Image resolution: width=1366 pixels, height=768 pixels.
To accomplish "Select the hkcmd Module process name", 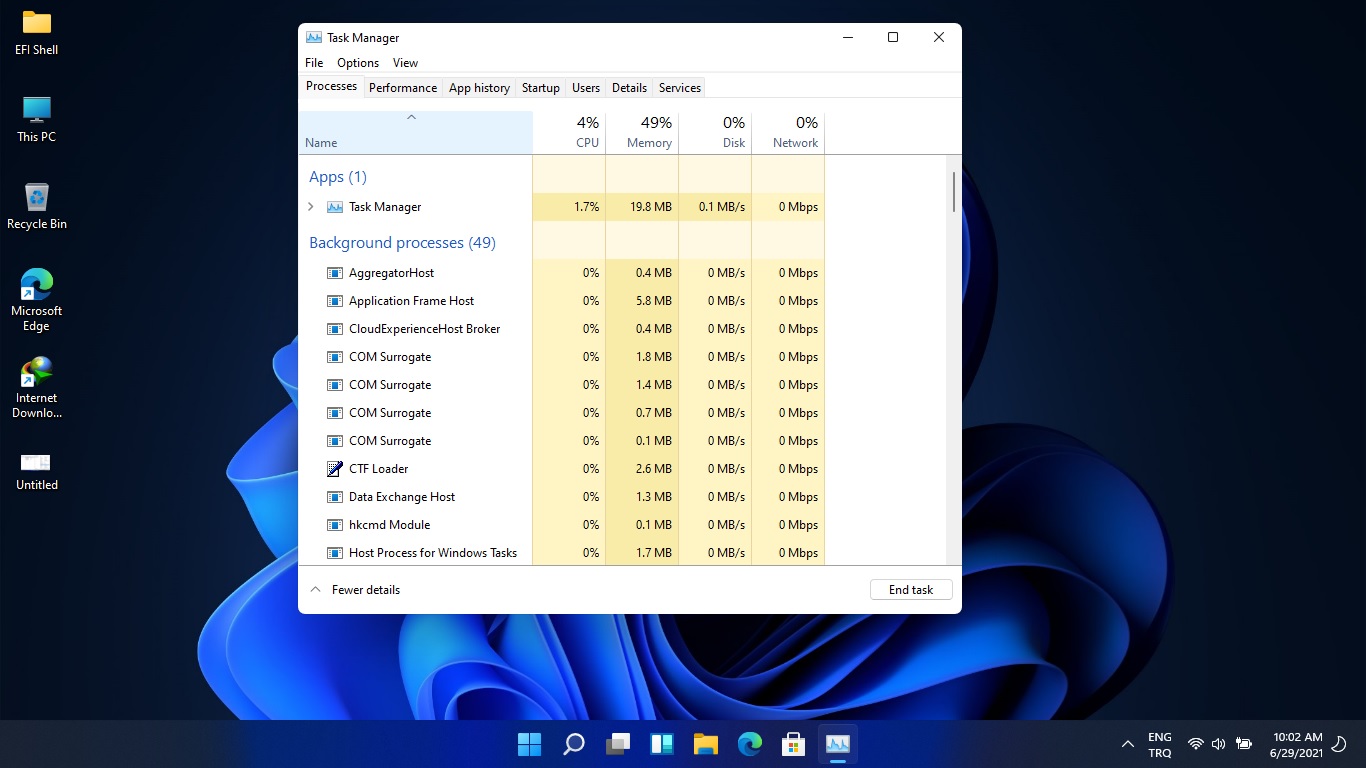I will pos(389,525).
